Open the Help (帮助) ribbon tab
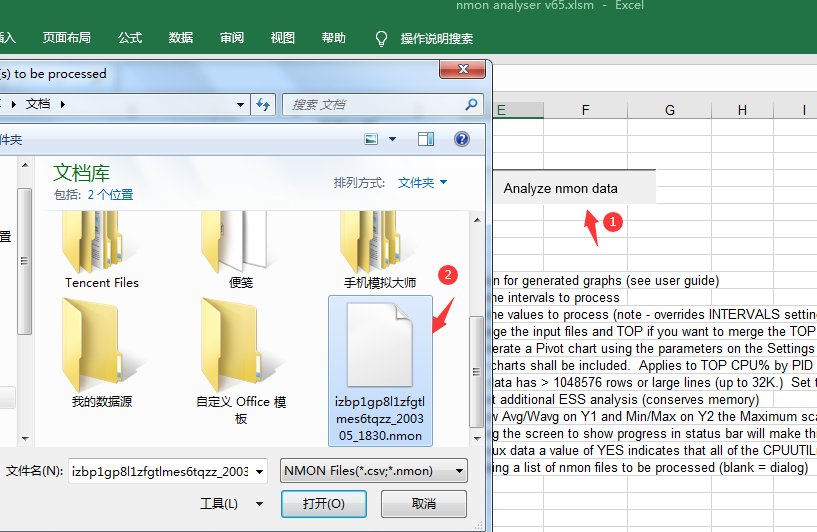The image size is (817, 532). (x=333, y=38)
